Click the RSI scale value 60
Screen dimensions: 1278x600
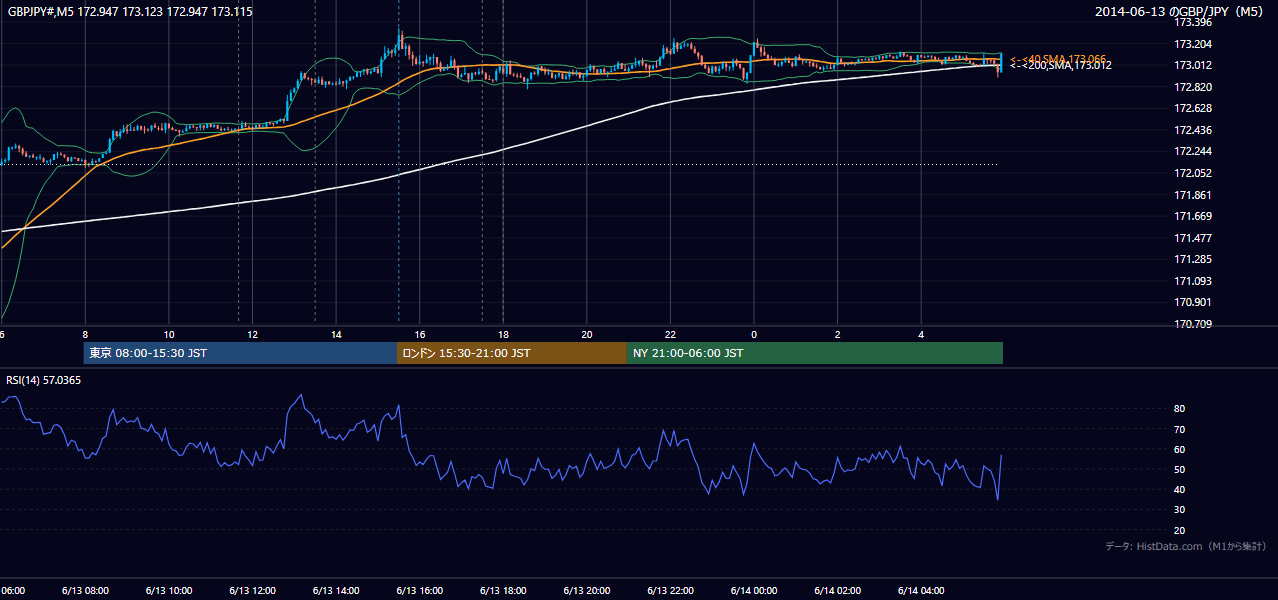click(x=1180, y=449)
